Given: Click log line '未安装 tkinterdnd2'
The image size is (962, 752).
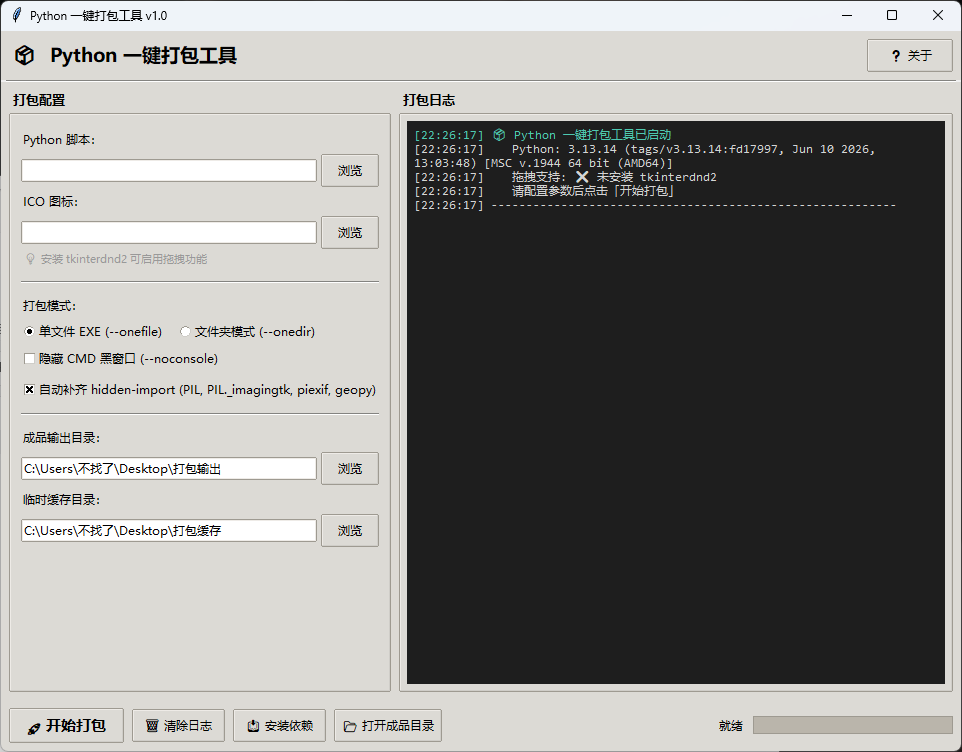Looking at the screenshot, I should (656, 177).
